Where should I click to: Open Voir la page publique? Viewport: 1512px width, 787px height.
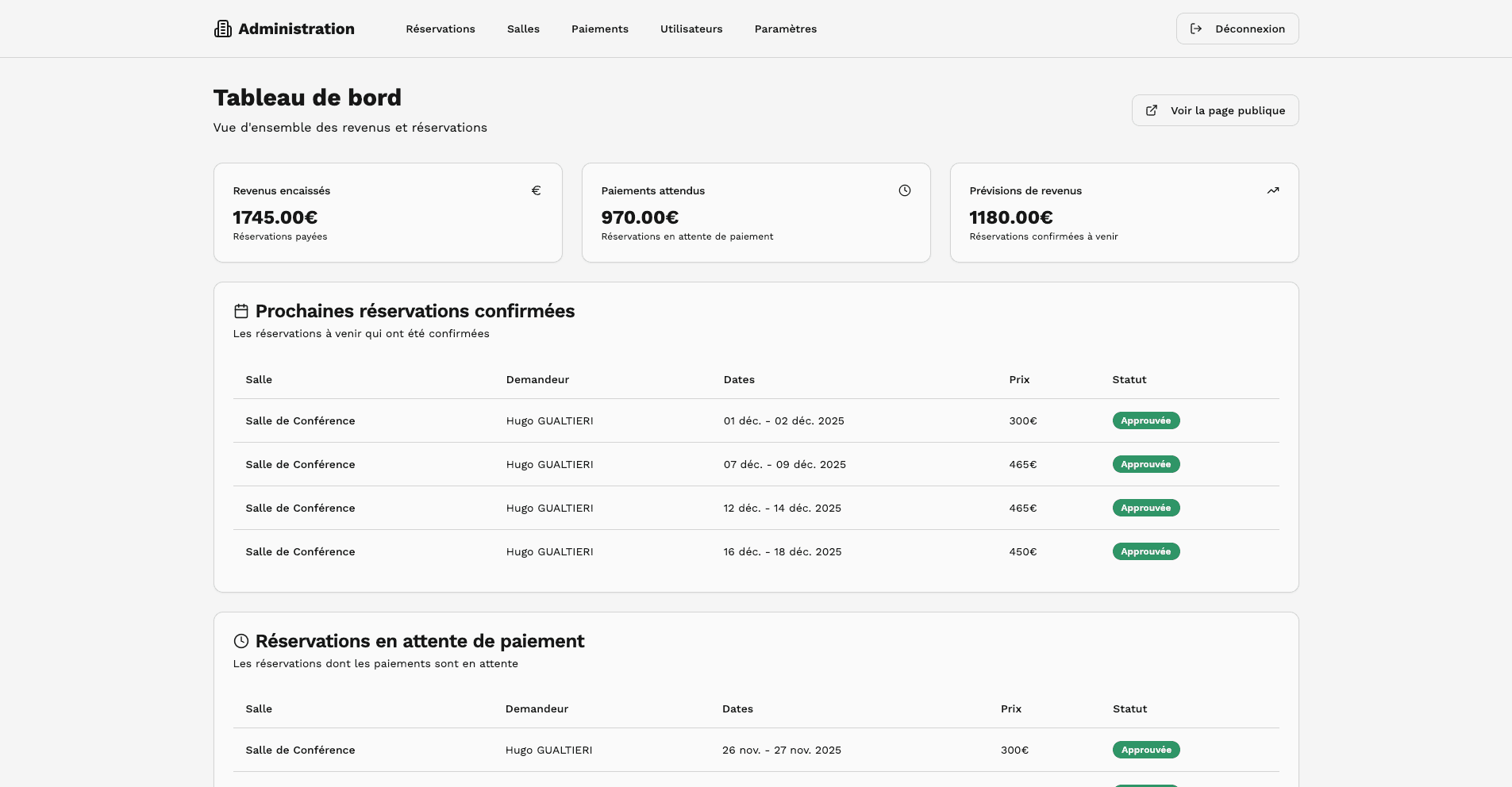pos(1214,110)
